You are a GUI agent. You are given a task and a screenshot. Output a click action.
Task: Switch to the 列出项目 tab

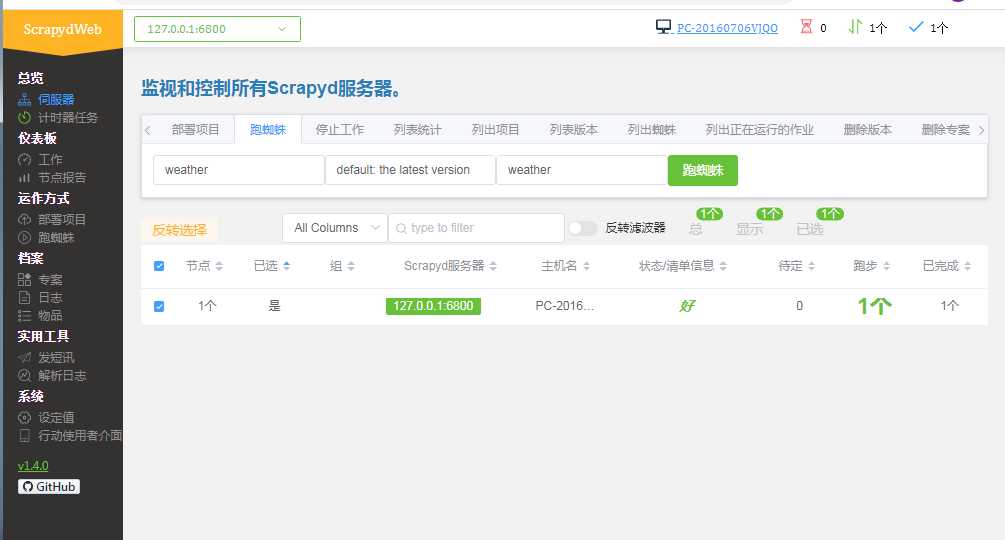tap(495, 129)
